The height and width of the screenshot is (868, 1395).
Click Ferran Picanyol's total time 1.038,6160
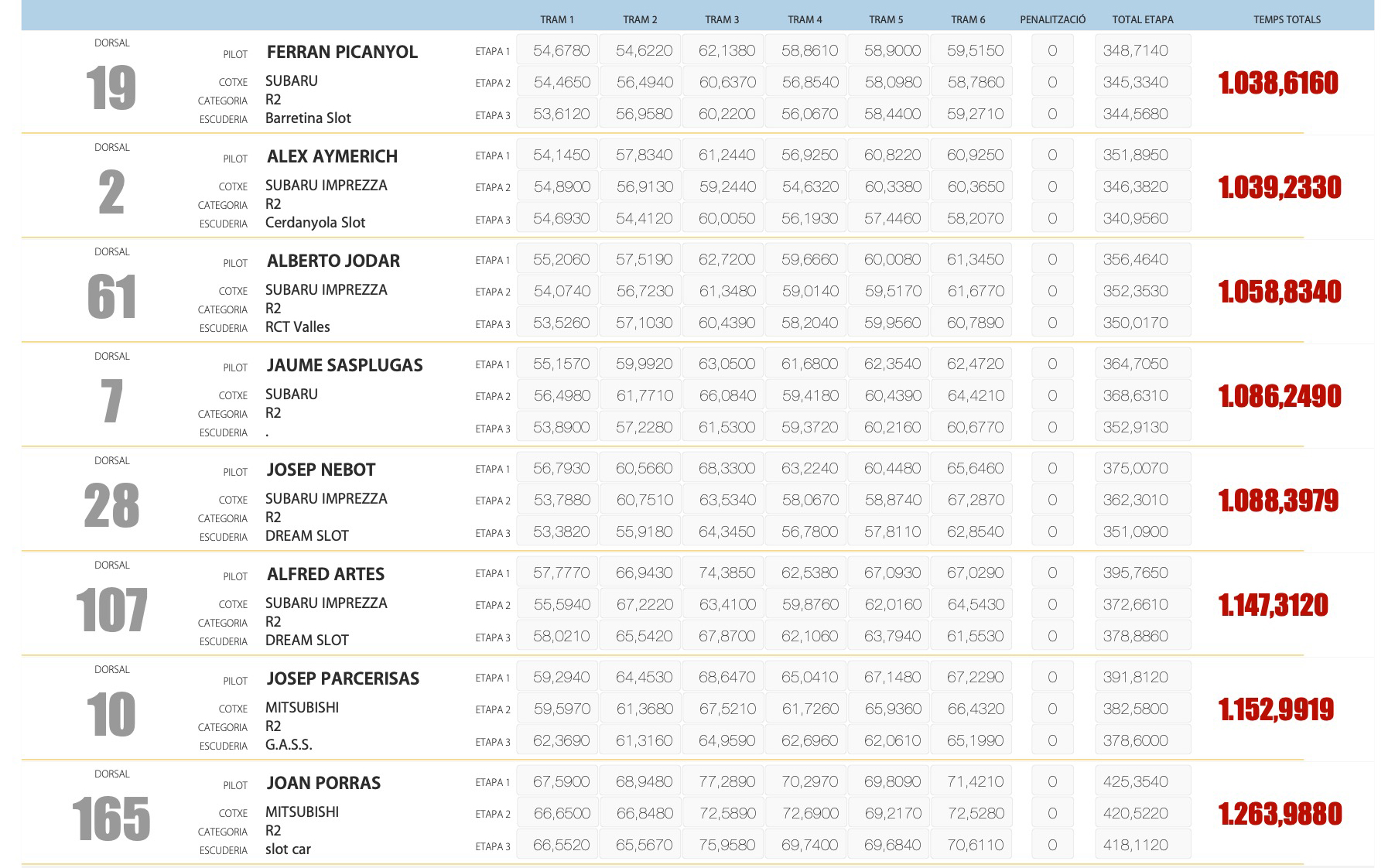click(x=1277, y=83)
